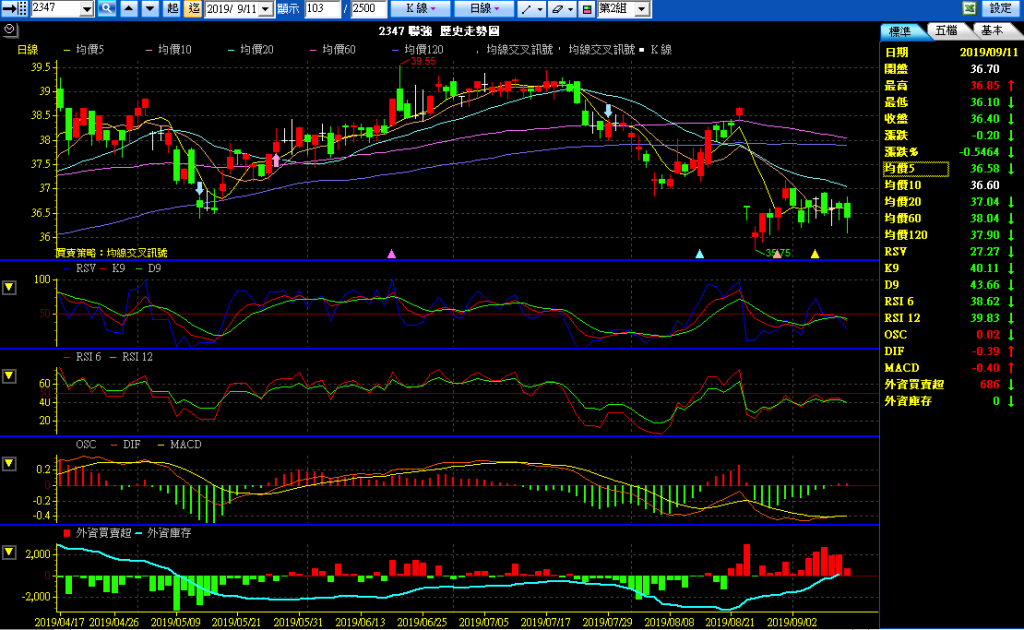This screenshot has height=630, width=1024.
Task: Click the display count field showing 103
Action: (x=320, y=9)
